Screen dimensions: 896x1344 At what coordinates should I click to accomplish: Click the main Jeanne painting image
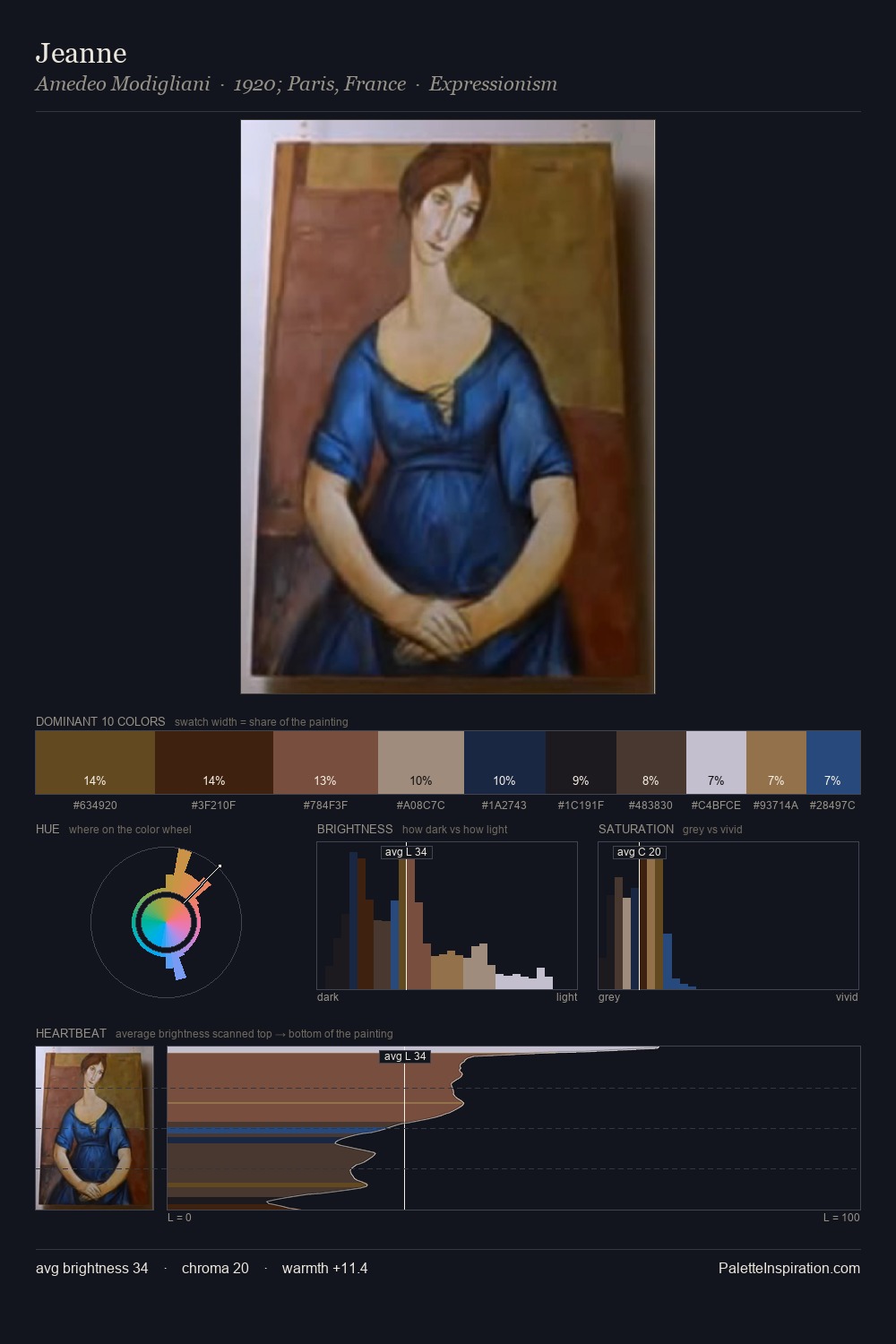click(x=448, y=407)
